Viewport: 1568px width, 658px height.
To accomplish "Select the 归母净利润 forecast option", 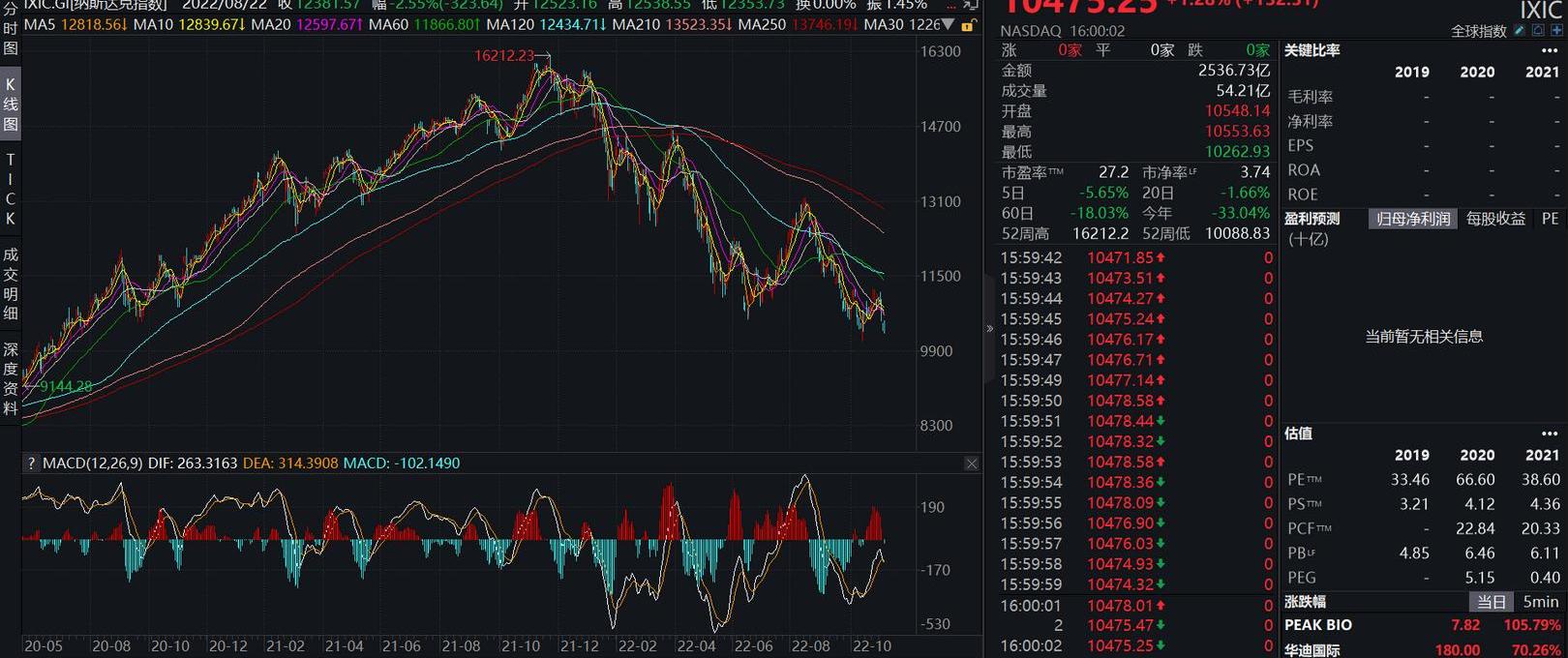I will [1413, 219].
